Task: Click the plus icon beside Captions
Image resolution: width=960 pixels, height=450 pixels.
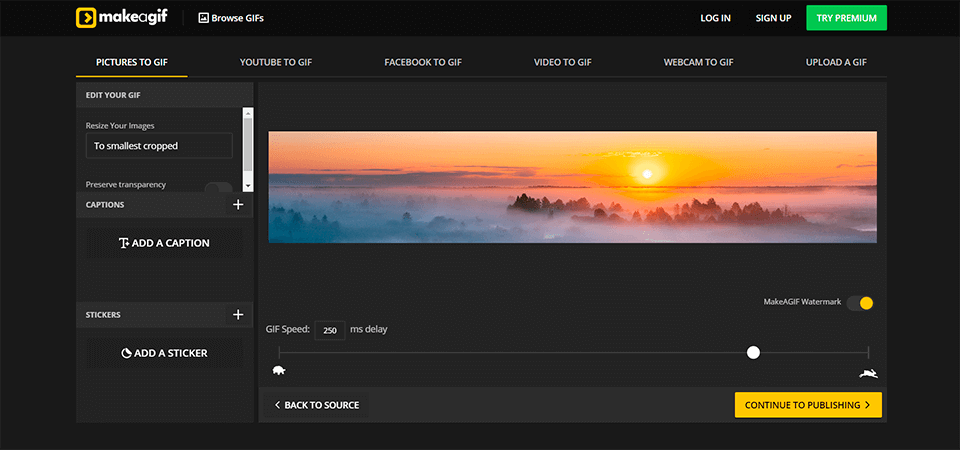Action: coord(238,205)
